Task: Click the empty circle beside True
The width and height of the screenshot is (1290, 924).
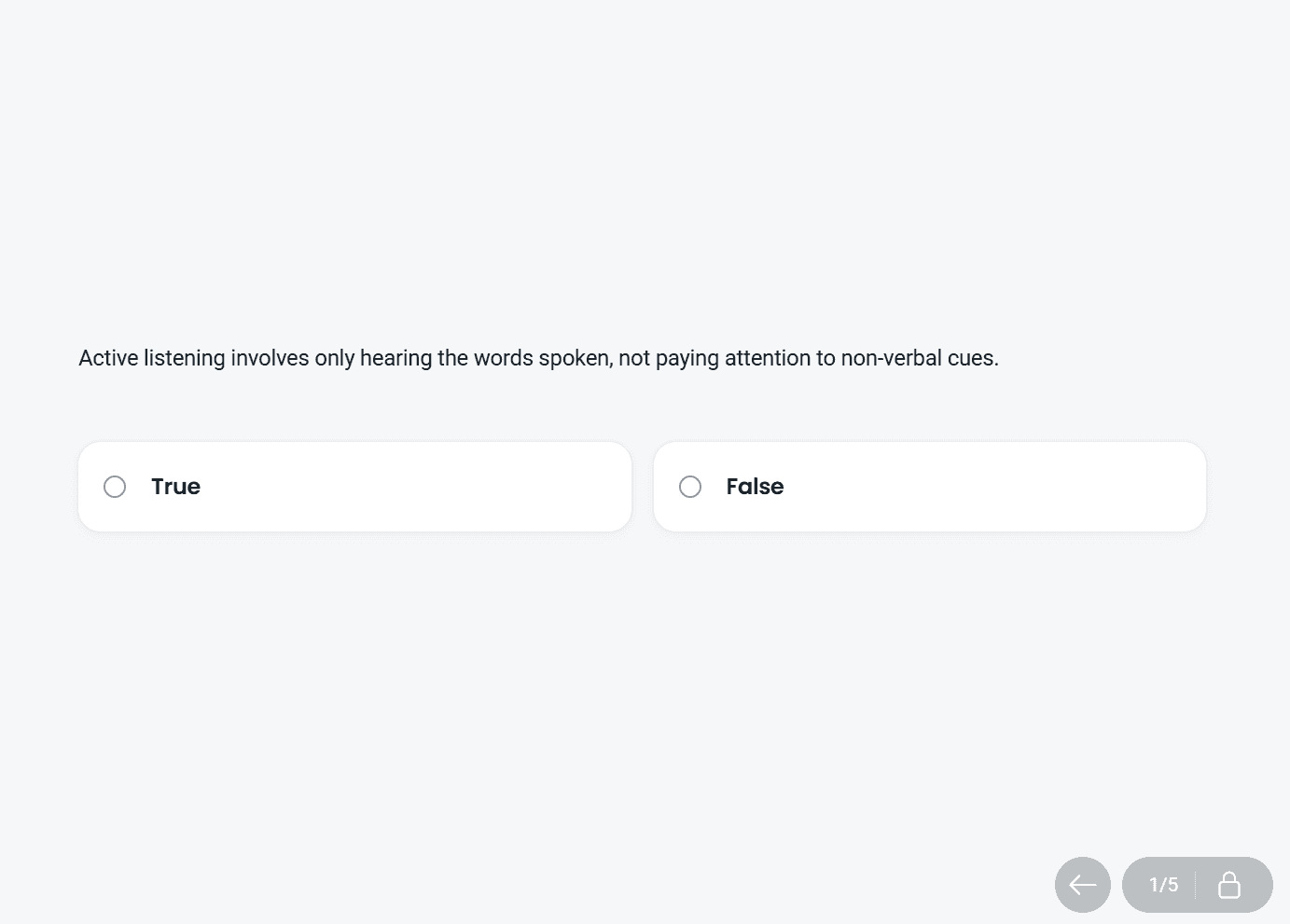Action: 115,487
